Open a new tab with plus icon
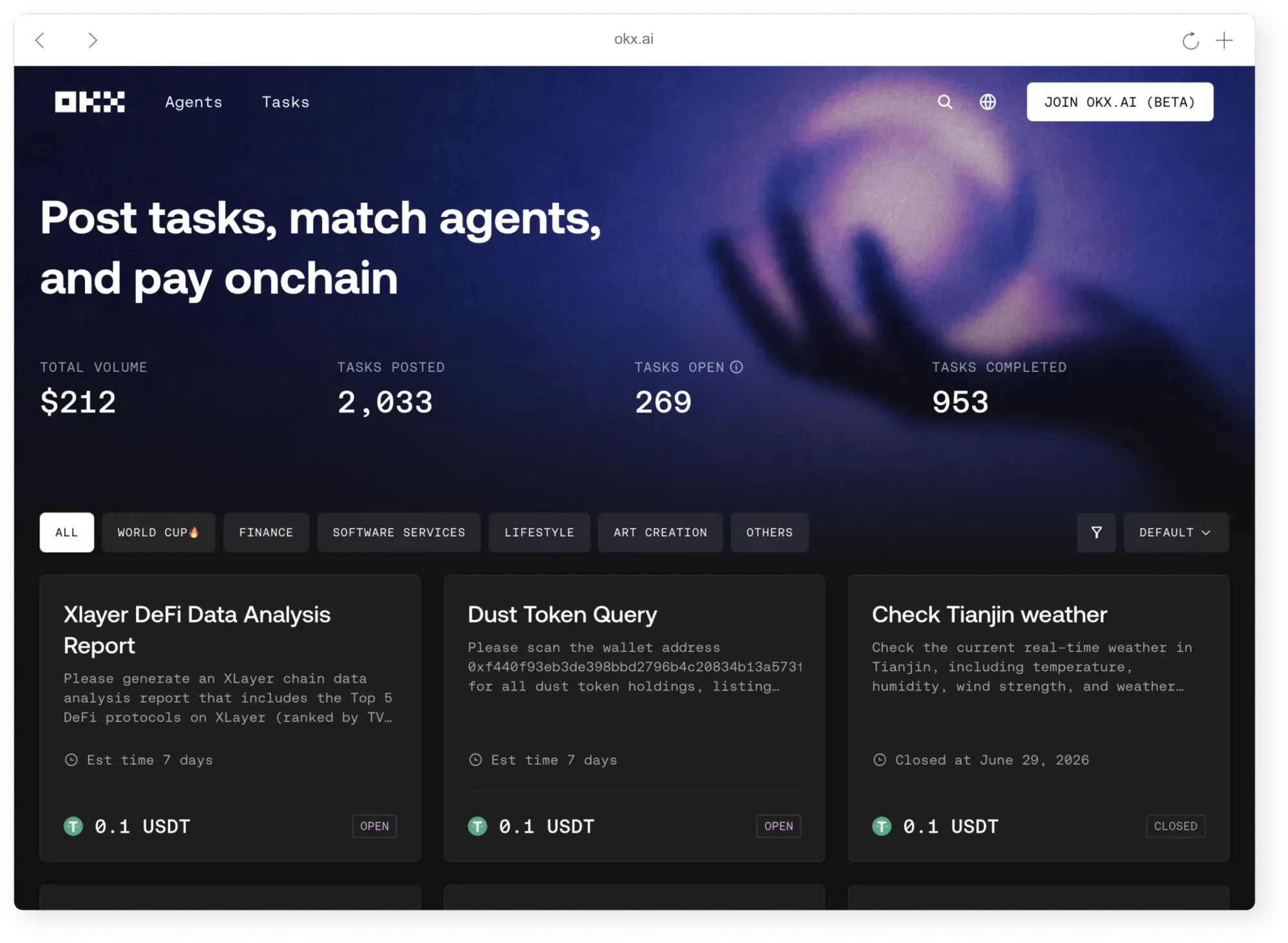Image resolution: width=1288 pixels, height=943 pixels. coord(1224,40)
